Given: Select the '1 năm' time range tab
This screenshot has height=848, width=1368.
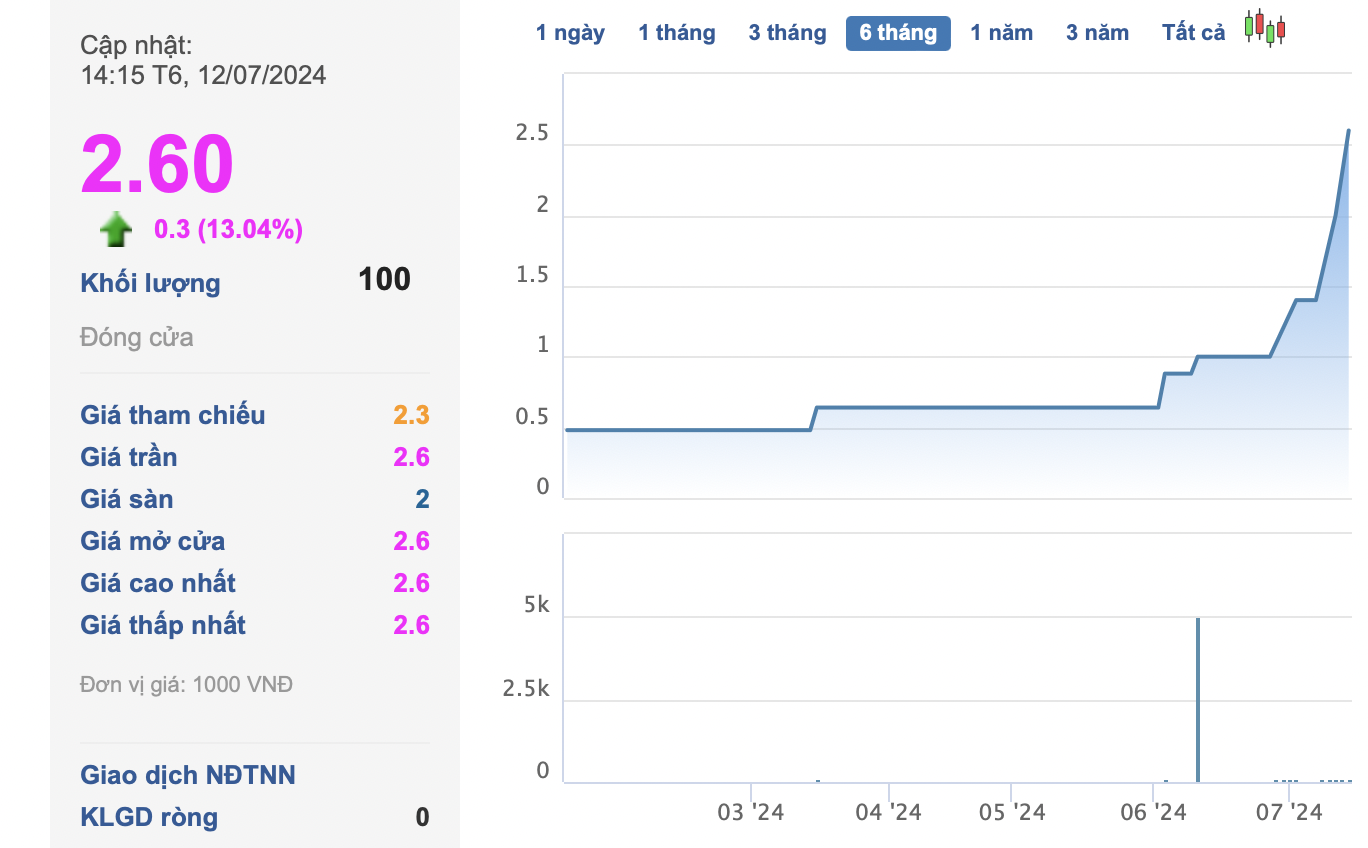Looking at the screenshot, I should coord(1001,33).
